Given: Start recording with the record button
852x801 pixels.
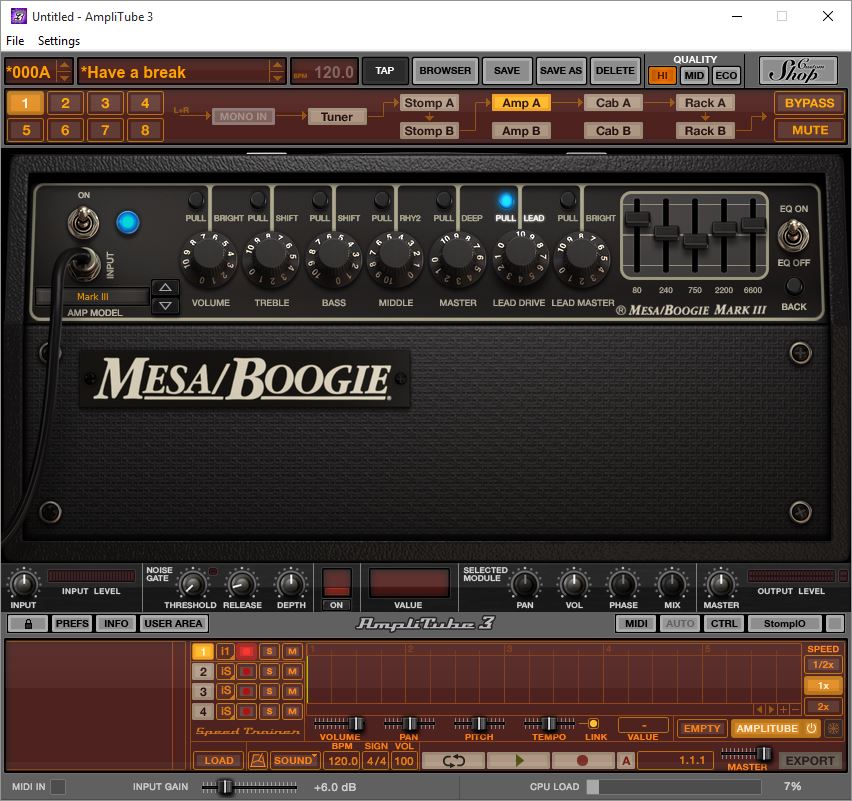Looking at the screenshot, I should [x=582, y=760].
